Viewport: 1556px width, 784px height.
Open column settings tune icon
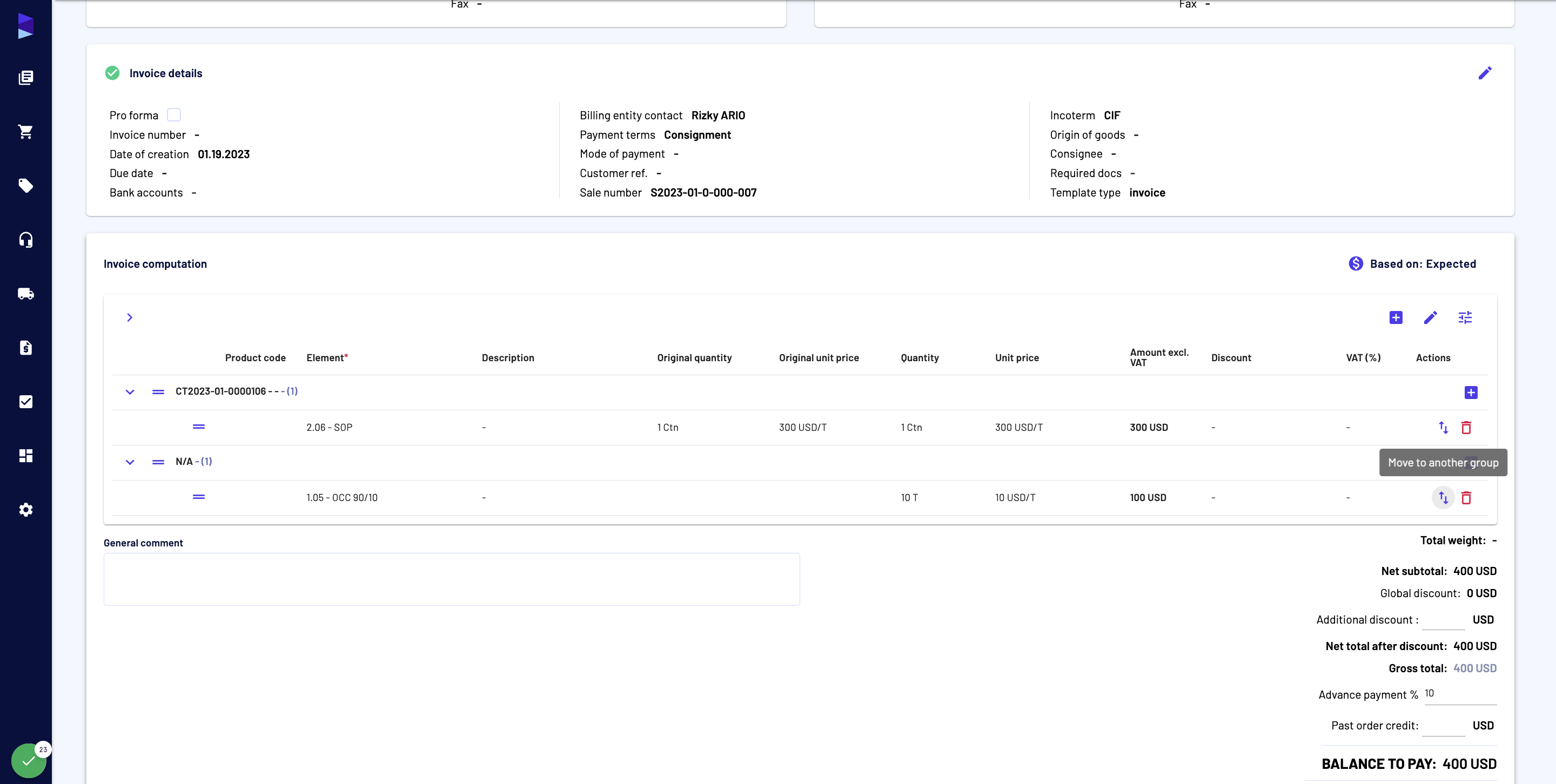tap(1465, 317)
